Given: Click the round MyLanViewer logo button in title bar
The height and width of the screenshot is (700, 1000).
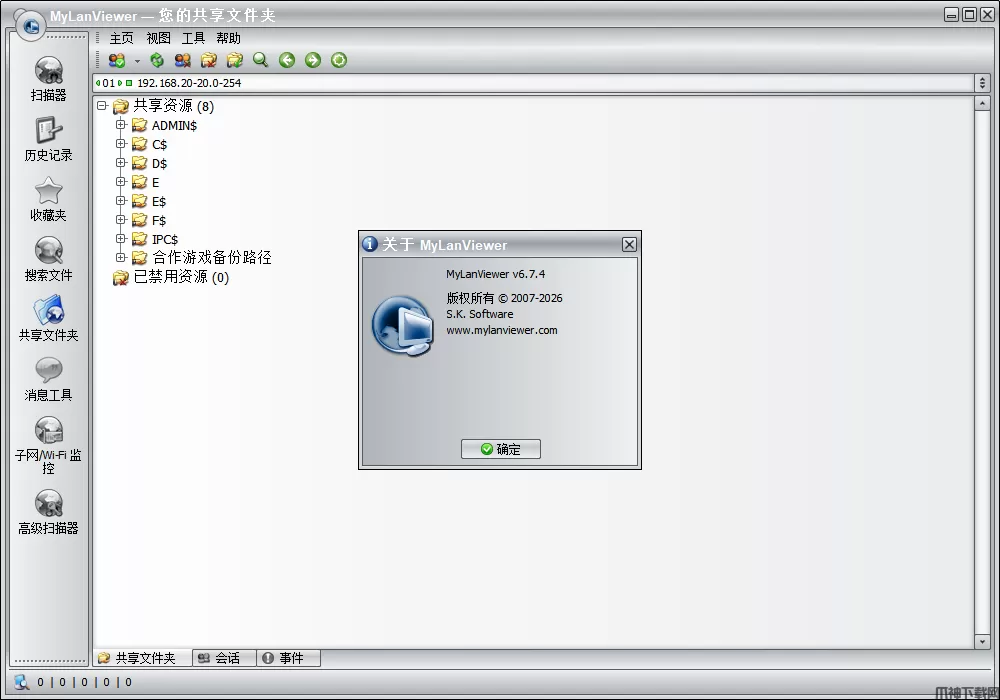Looking at the screenshot, I should coord(31,26).
